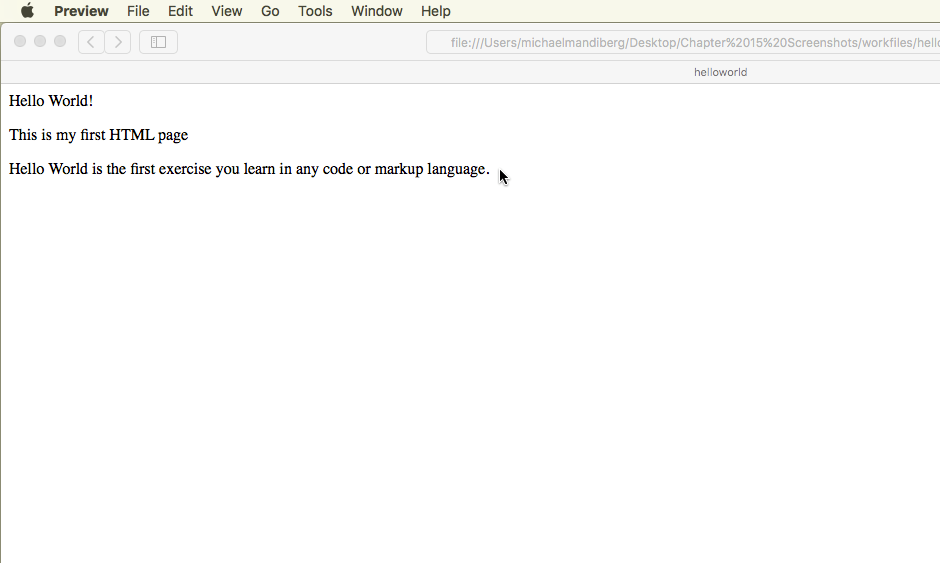
Task: Go forward with the right chevron button
Action: click(118, 42)
